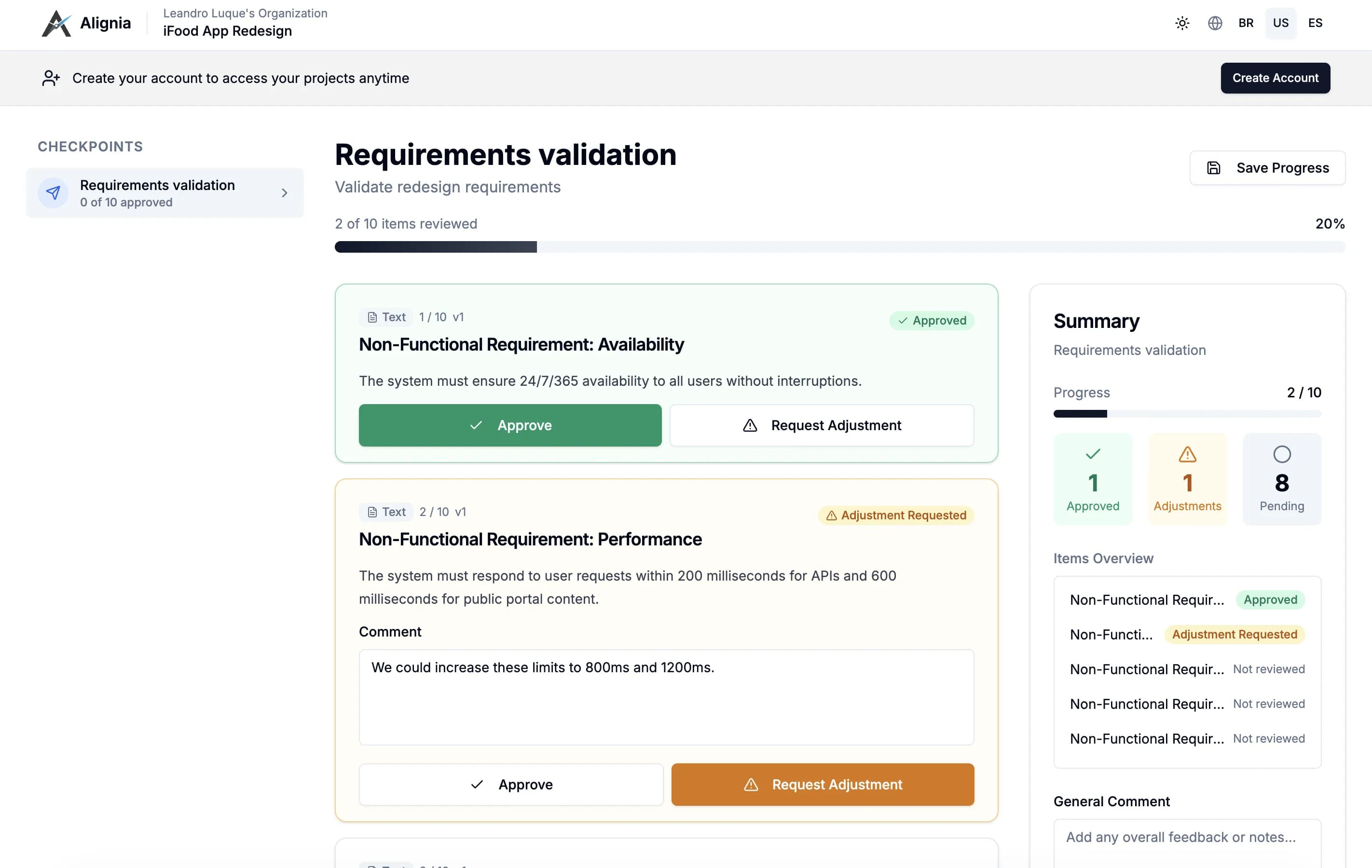Click the circle icon above the Pending count

click(x=1282, y=454)
